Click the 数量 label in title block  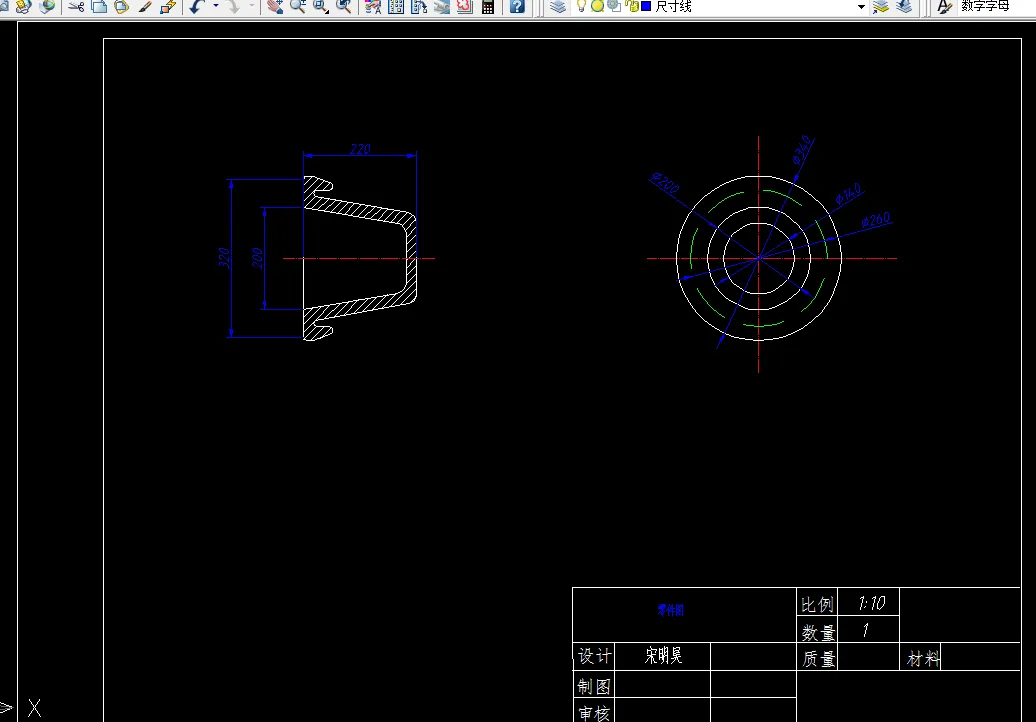click(818, 632)
